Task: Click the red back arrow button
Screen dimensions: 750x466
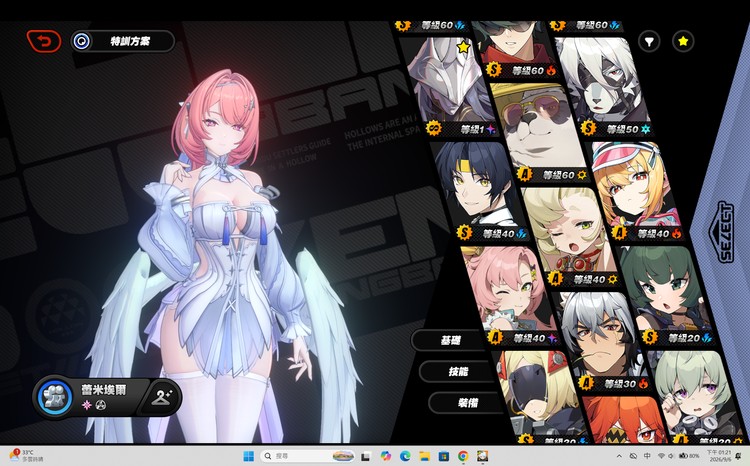Action: click(x=44, y=41)
